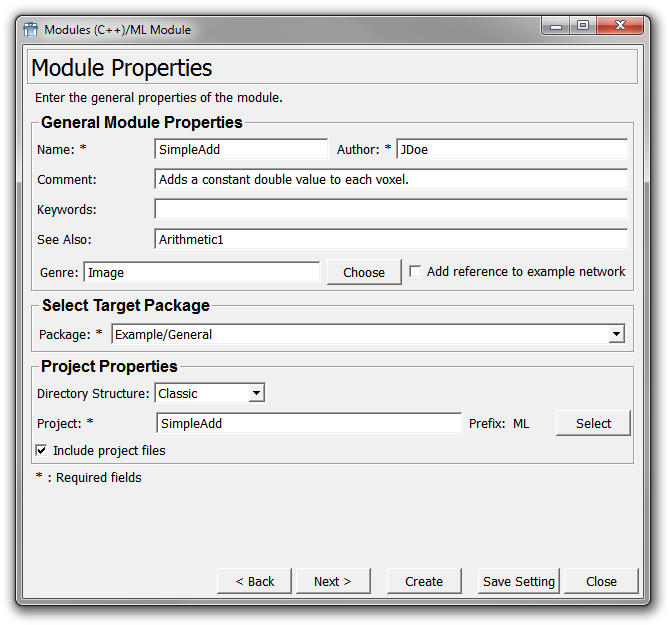Click the See Also field
669x625 pixels.
click(390, 239)
